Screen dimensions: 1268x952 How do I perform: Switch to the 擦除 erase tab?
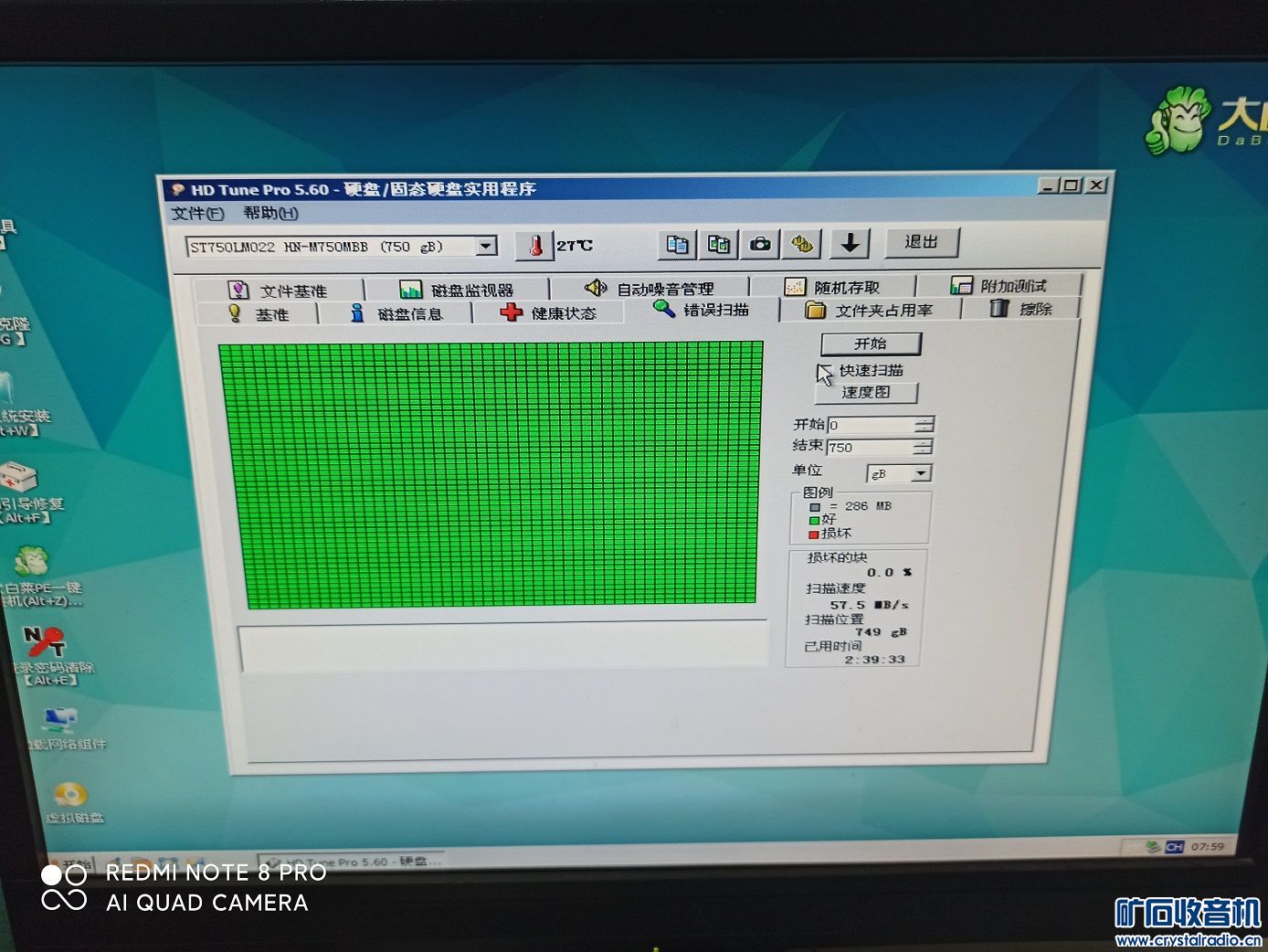(1021, 309)
